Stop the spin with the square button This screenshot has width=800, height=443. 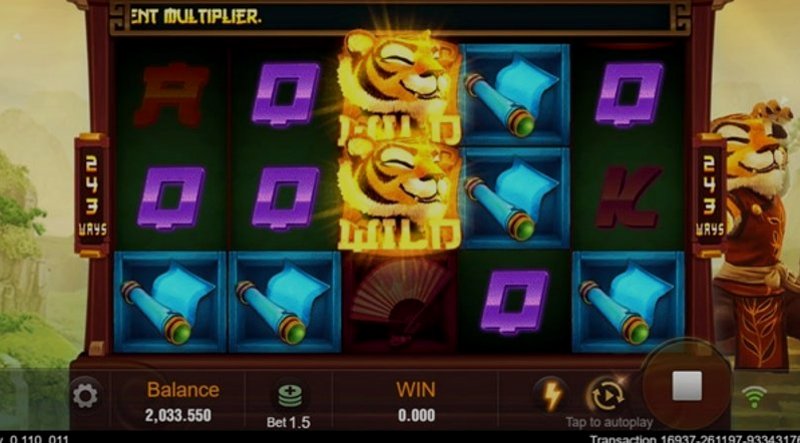(x=687, y=386)
